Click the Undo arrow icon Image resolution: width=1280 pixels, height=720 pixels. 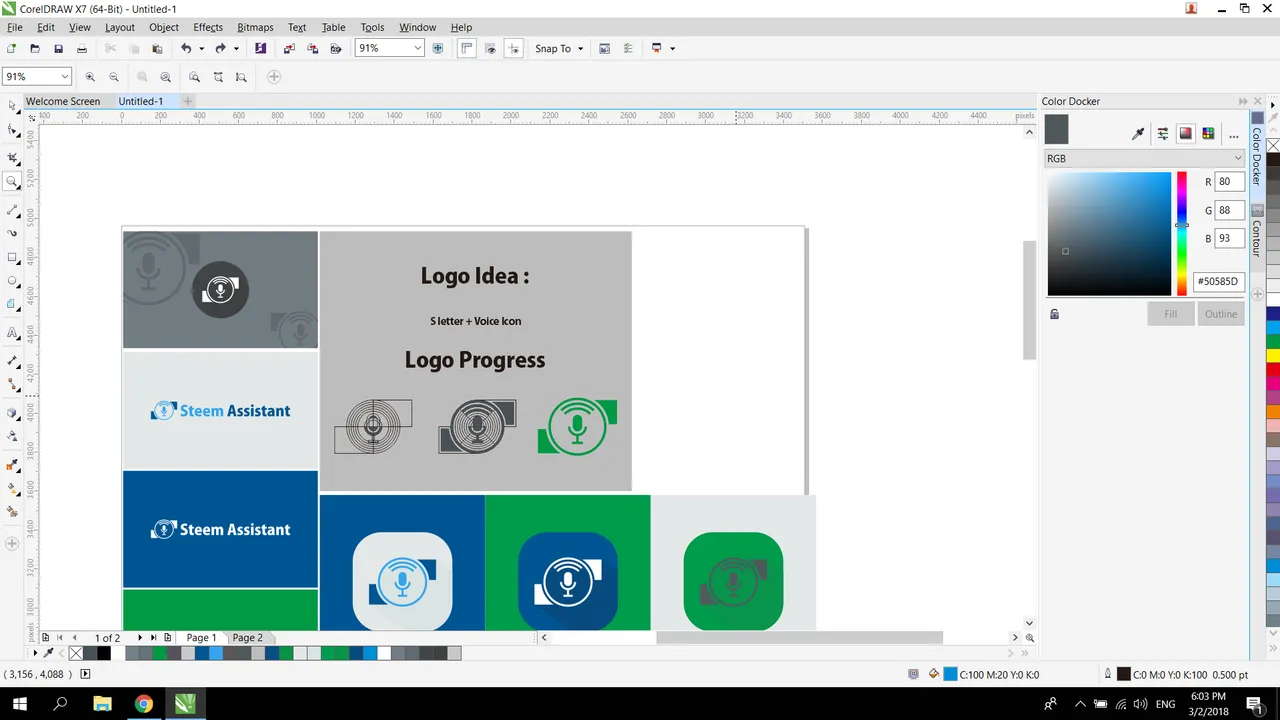pyautogui.click(x=186, y=48)
